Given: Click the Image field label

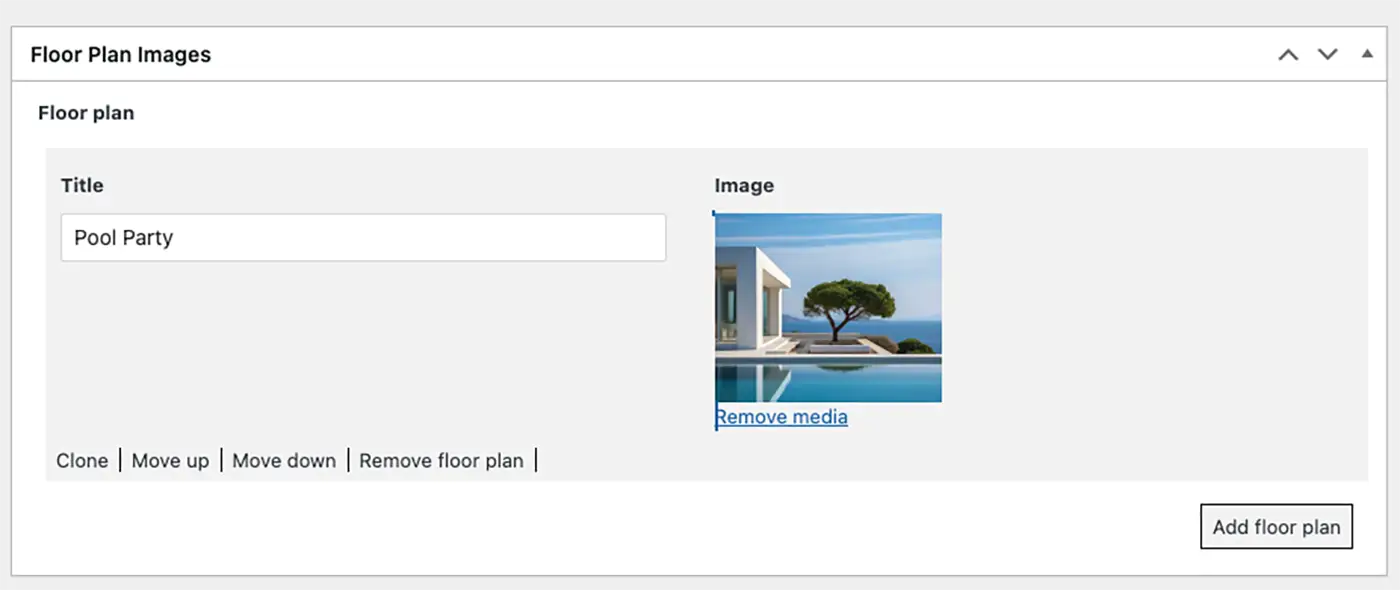Looking at the screenshot, I should (744, 185).
